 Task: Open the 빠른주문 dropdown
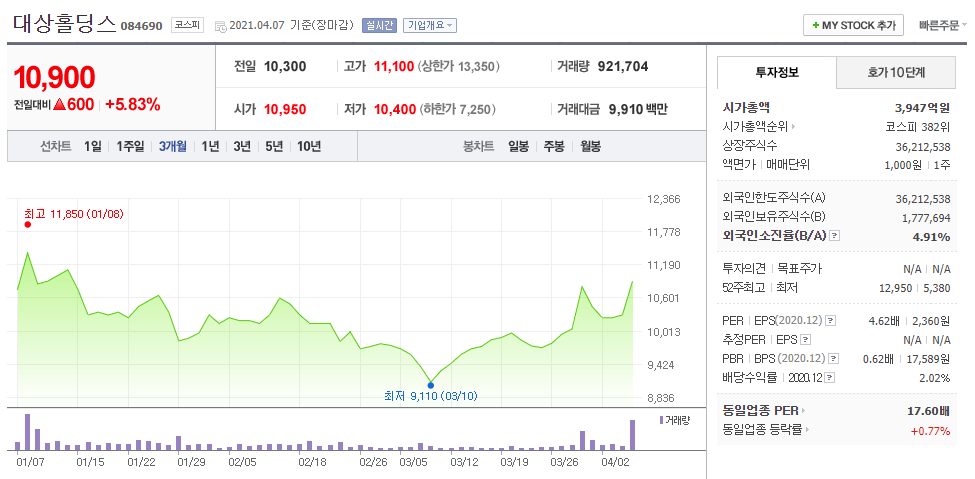[943, 26]
